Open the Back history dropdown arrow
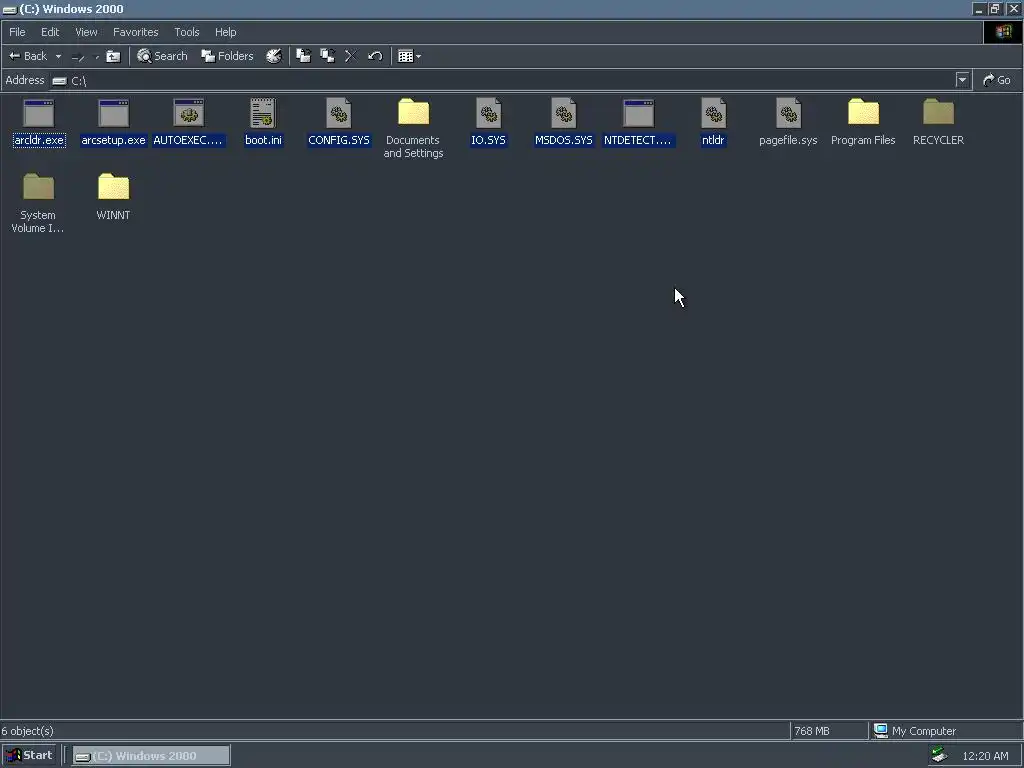Viewport: 1024px width, 768px height. [58, 57]
